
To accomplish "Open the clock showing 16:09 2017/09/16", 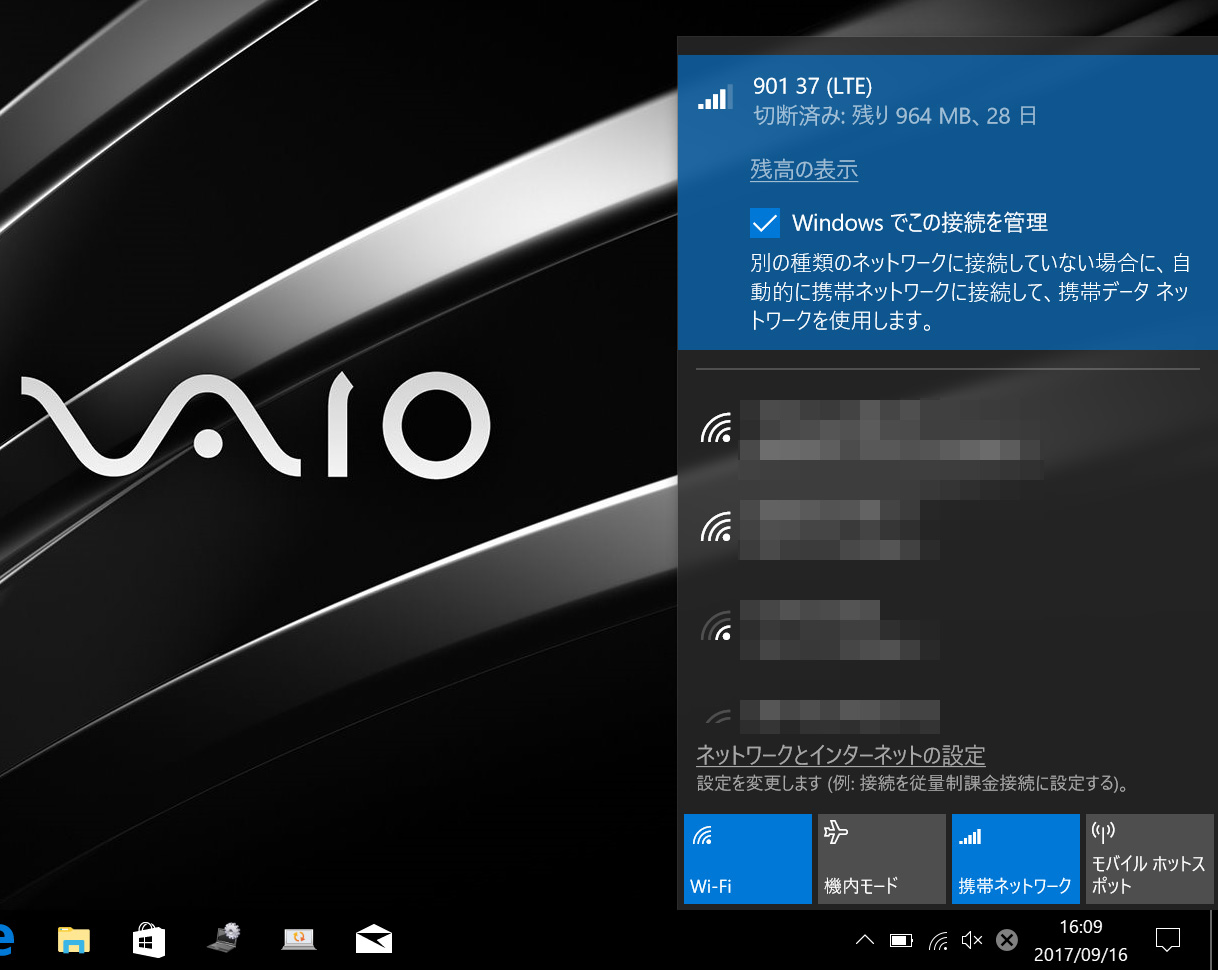I will (x=1080, y=941).
